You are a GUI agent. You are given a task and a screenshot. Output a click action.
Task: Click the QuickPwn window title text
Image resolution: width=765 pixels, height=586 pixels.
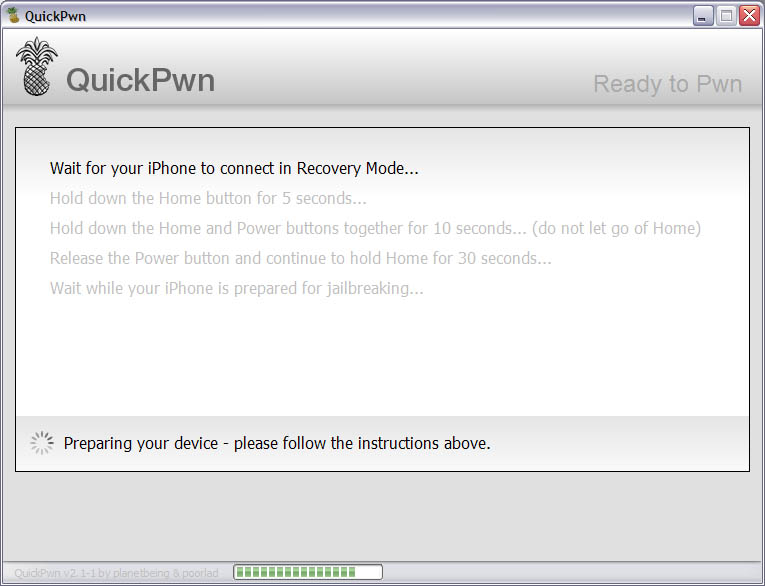coord(55,16)
